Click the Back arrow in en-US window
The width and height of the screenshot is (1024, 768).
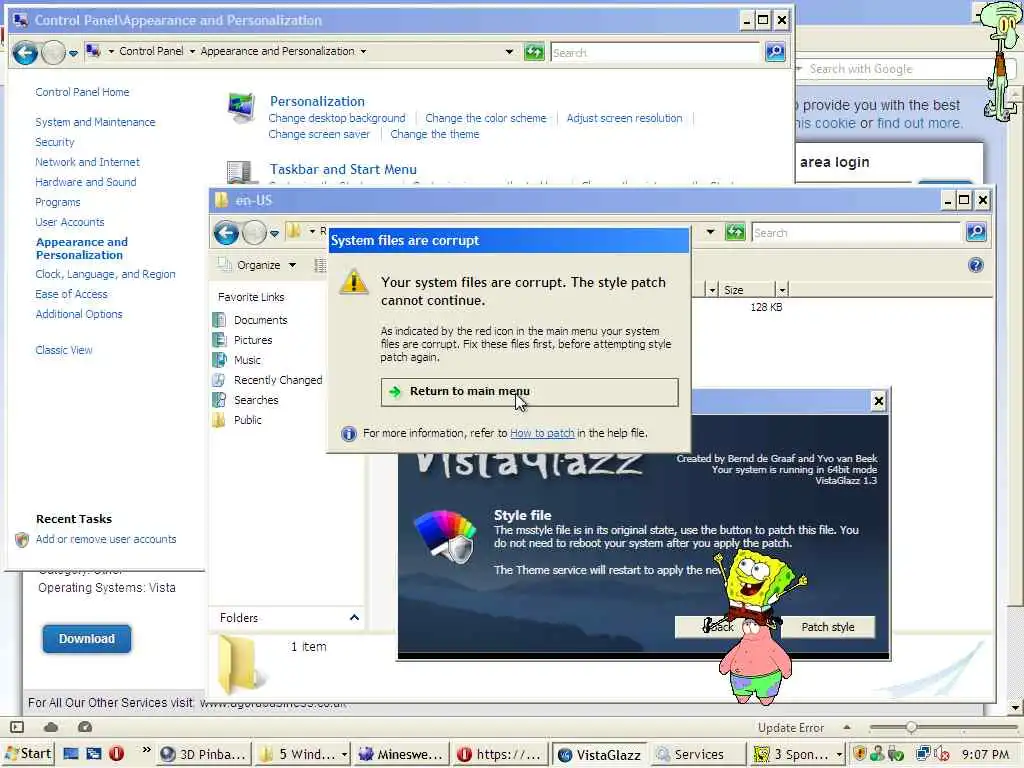227,232
